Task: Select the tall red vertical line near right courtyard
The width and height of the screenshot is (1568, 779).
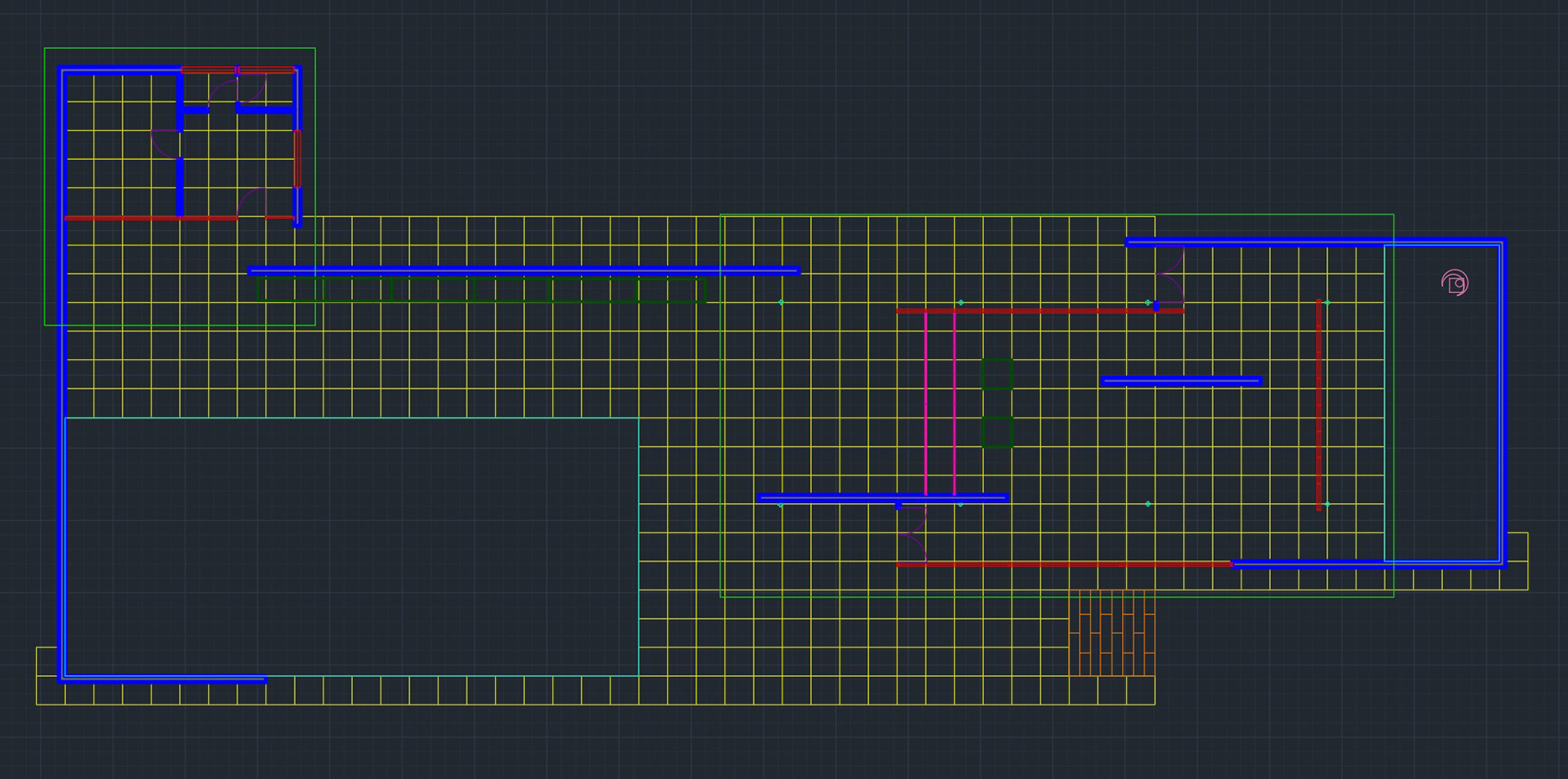Action: pyautogui.click(x=1319, y=405)
